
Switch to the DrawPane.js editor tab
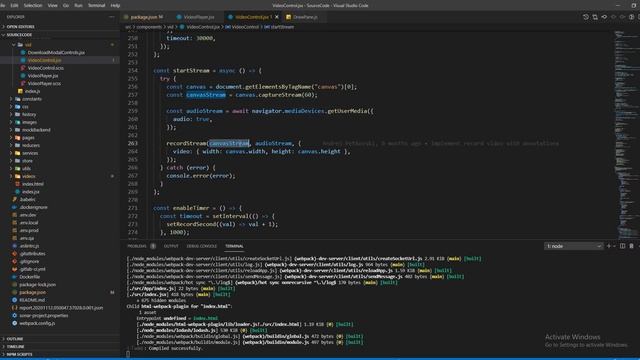pos(304,17)
